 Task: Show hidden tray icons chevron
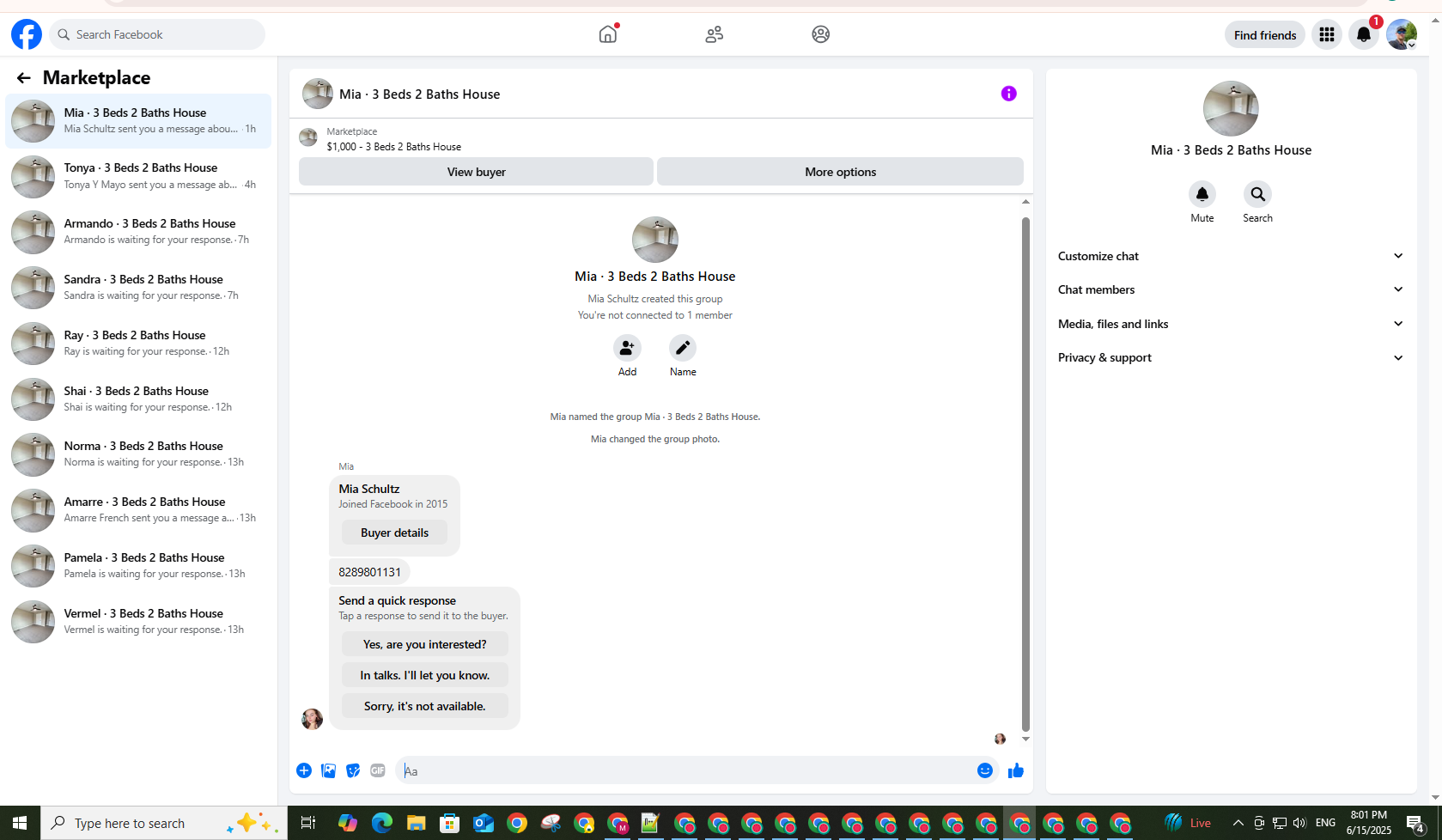click(1238, 823)
